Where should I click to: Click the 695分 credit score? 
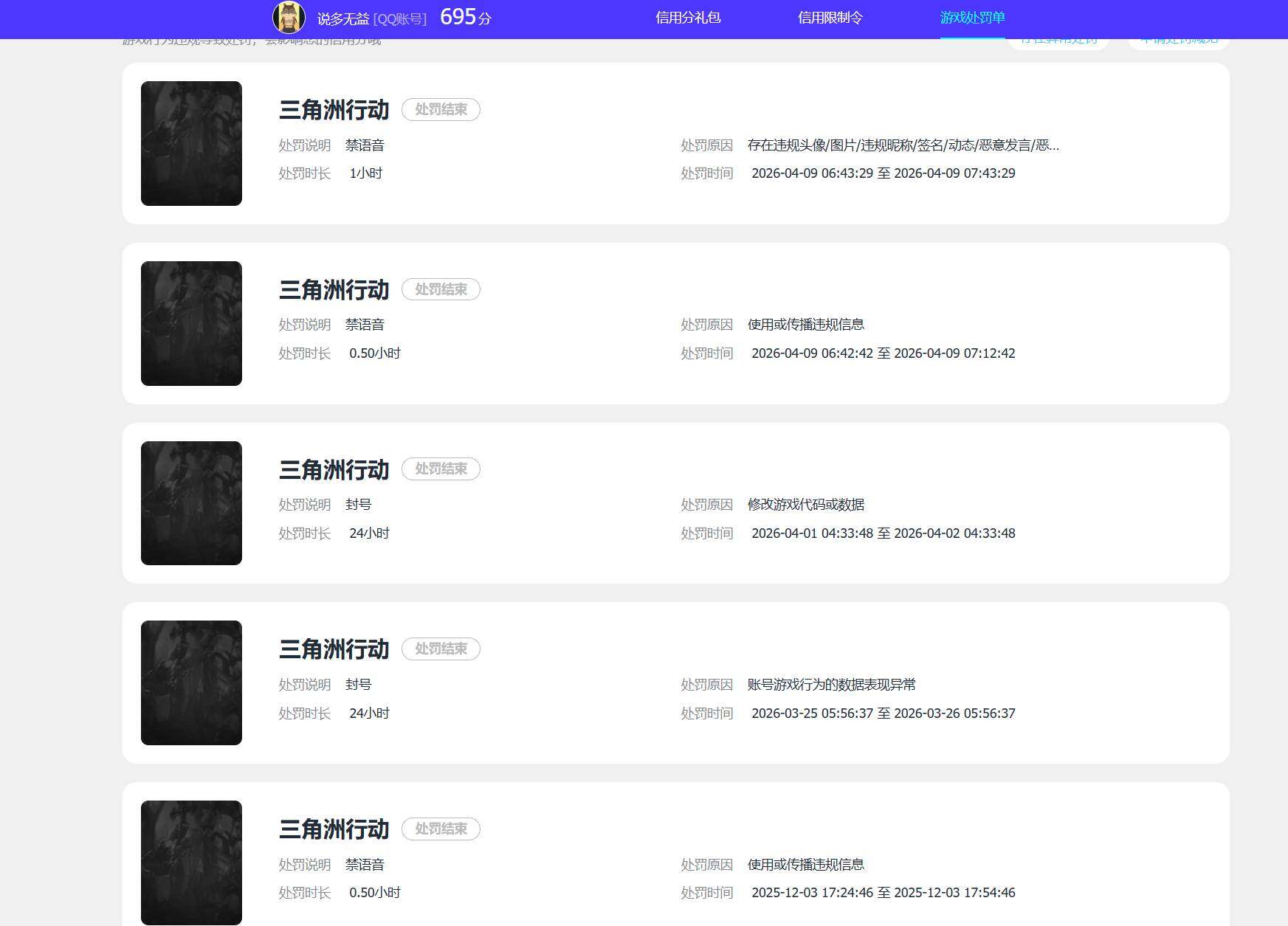click(466, 17)
